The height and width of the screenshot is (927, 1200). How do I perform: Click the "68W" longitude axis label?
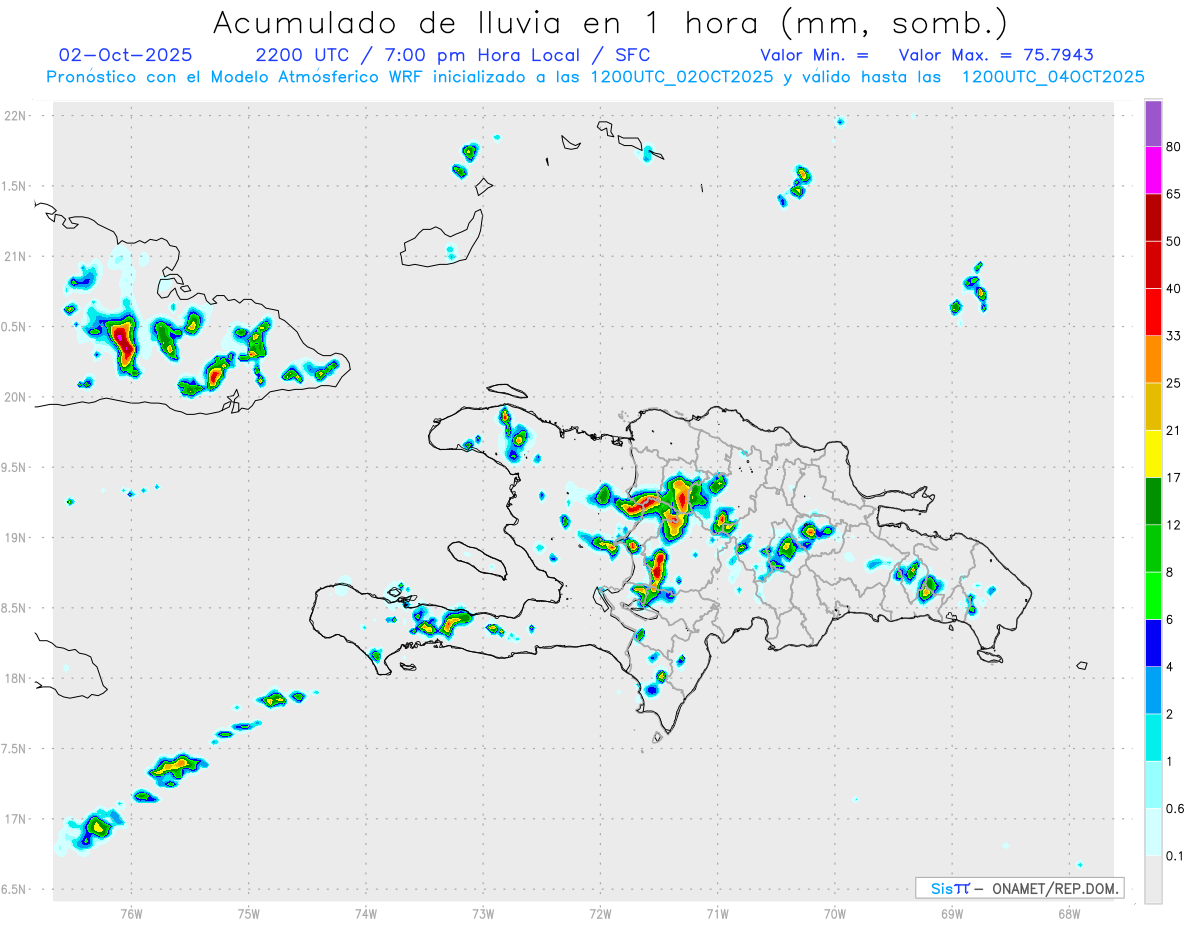(1069, 913)
